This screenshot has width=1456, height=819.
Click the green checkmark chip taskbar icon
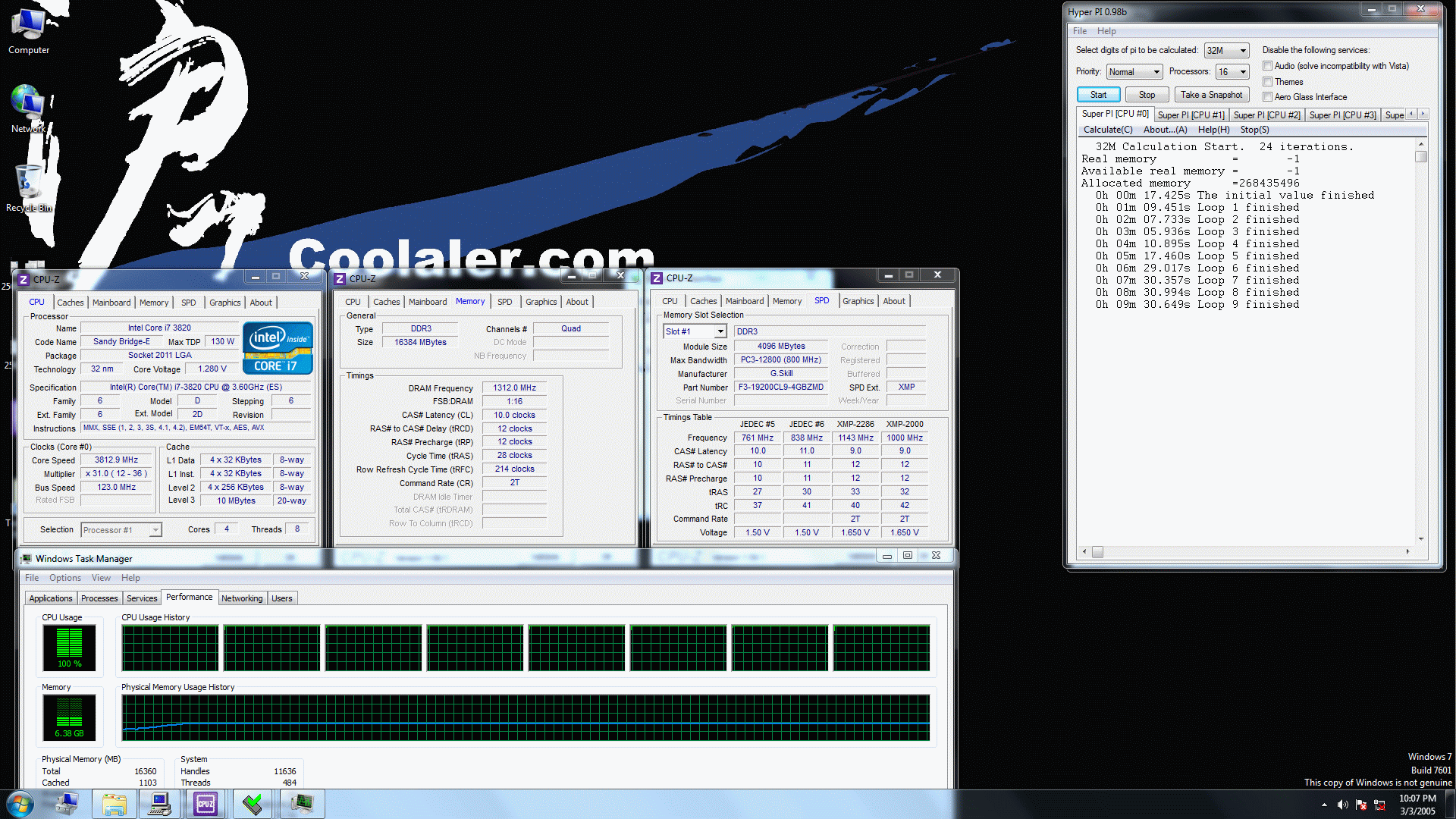(x=253, y=804)
